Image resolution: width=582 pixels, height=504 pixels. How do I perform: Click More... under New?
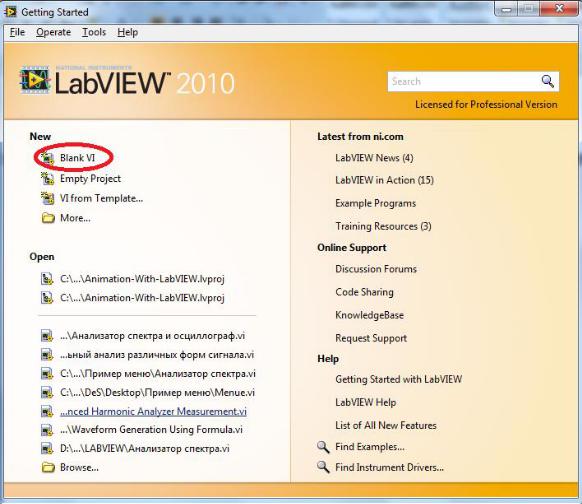75,218
